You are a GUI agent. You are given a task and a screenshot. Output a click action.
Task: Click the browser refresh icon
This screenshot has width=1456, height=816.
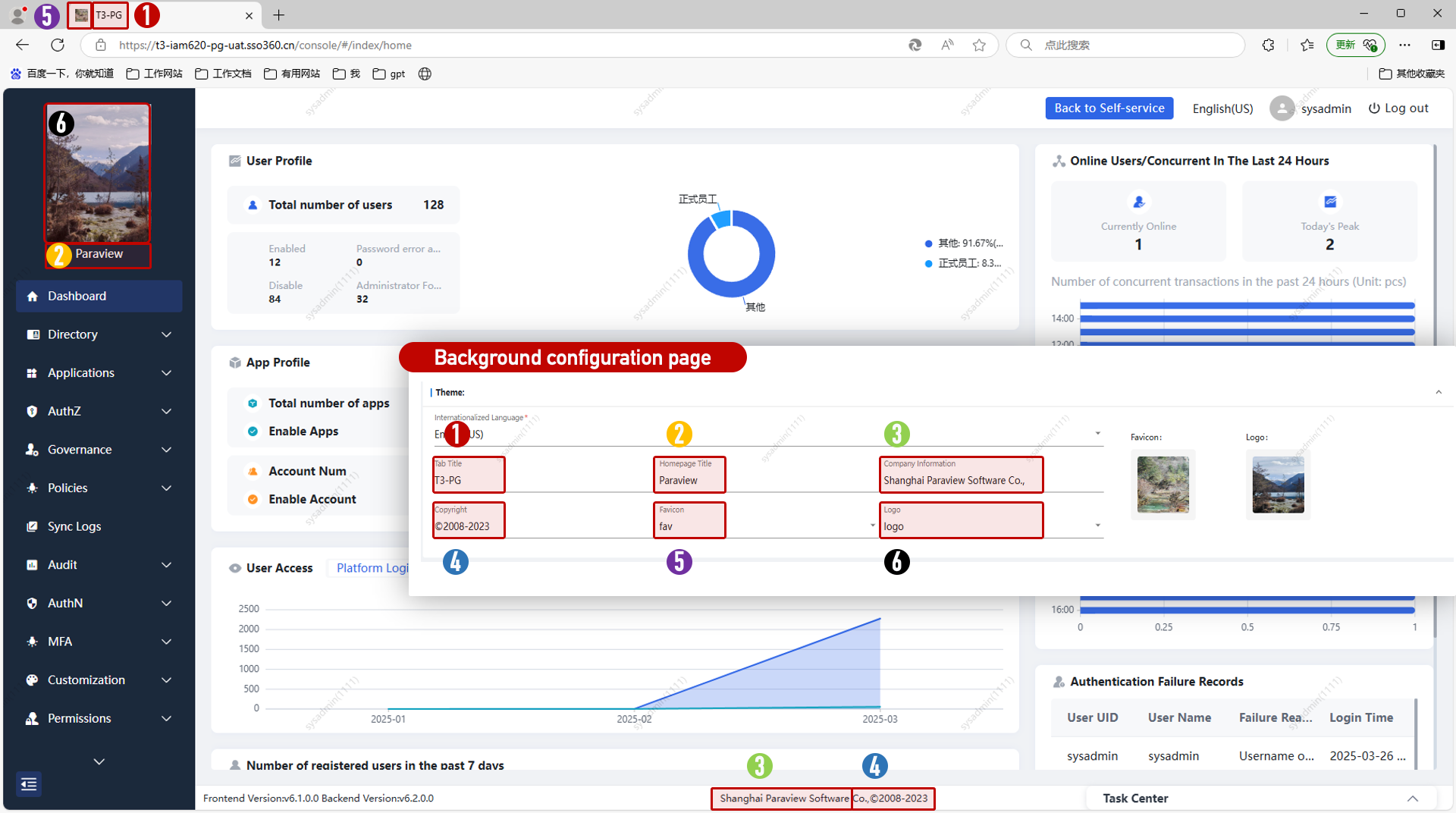click(58, 46)
